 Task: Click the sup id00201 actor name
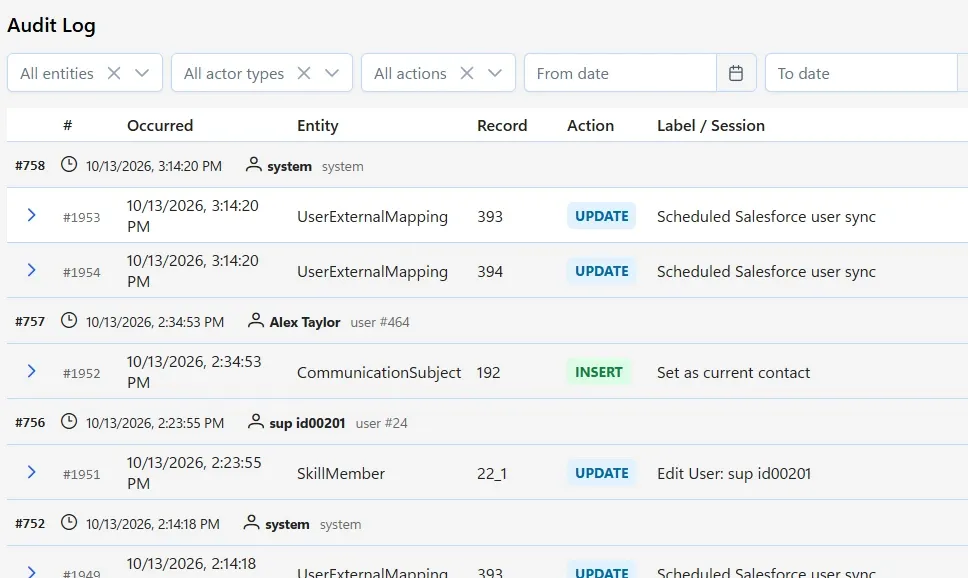pyautogui.click(x=307, y=423)
